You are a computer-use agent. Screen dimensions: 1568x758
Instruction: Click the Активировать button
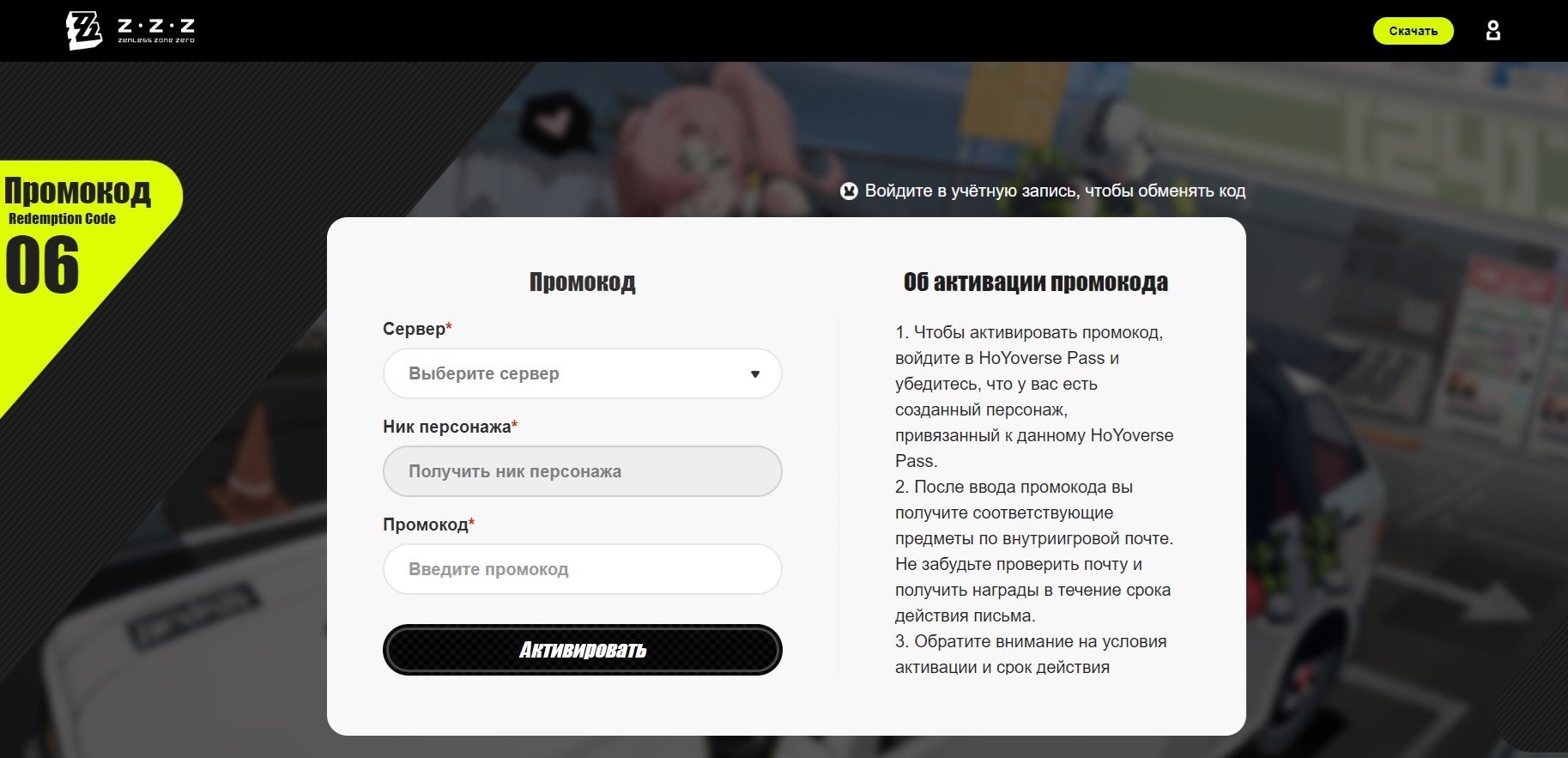coord(582,650)
